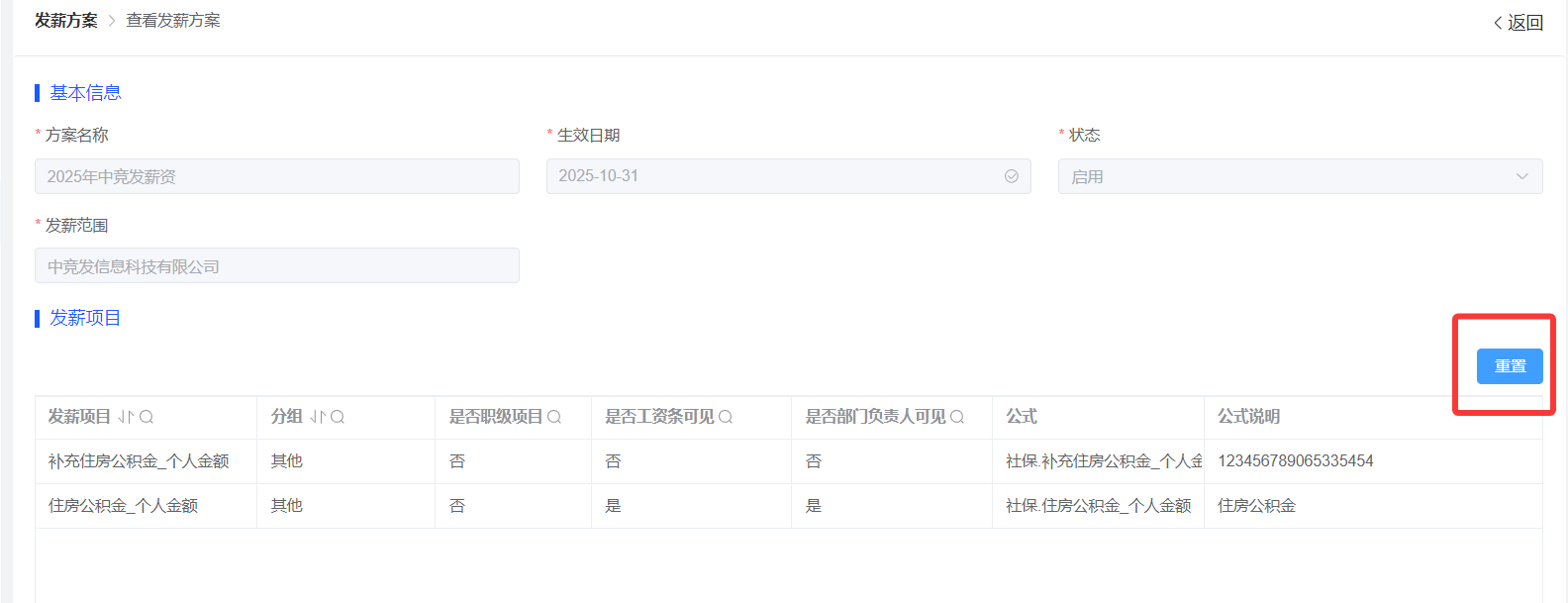This screenshot has height=603, width=1568.
Task: Open the search filter for 分组 column
Action: pyautogui.click(x=338, y=417)
